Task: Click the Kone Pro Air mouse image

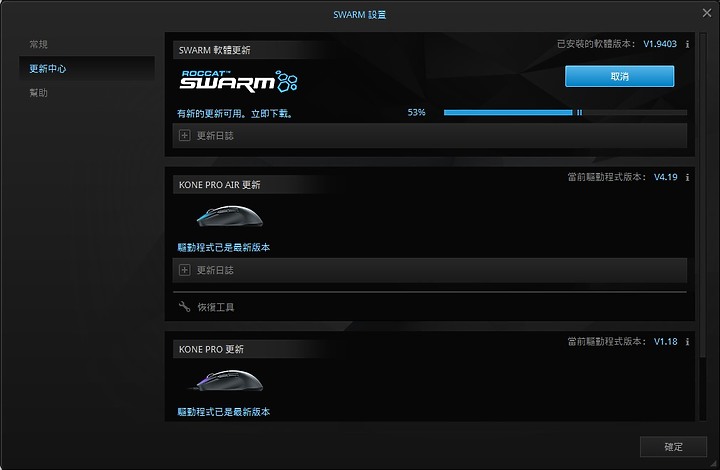Action: pos(230,216)
